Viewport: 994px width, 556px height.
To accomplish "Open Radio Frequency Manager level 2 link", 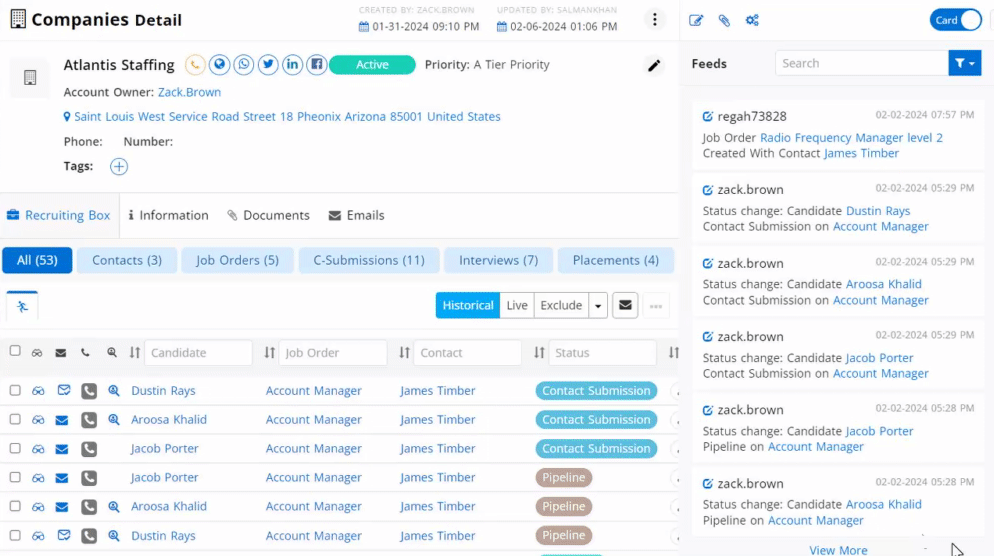I will point(851,138).
